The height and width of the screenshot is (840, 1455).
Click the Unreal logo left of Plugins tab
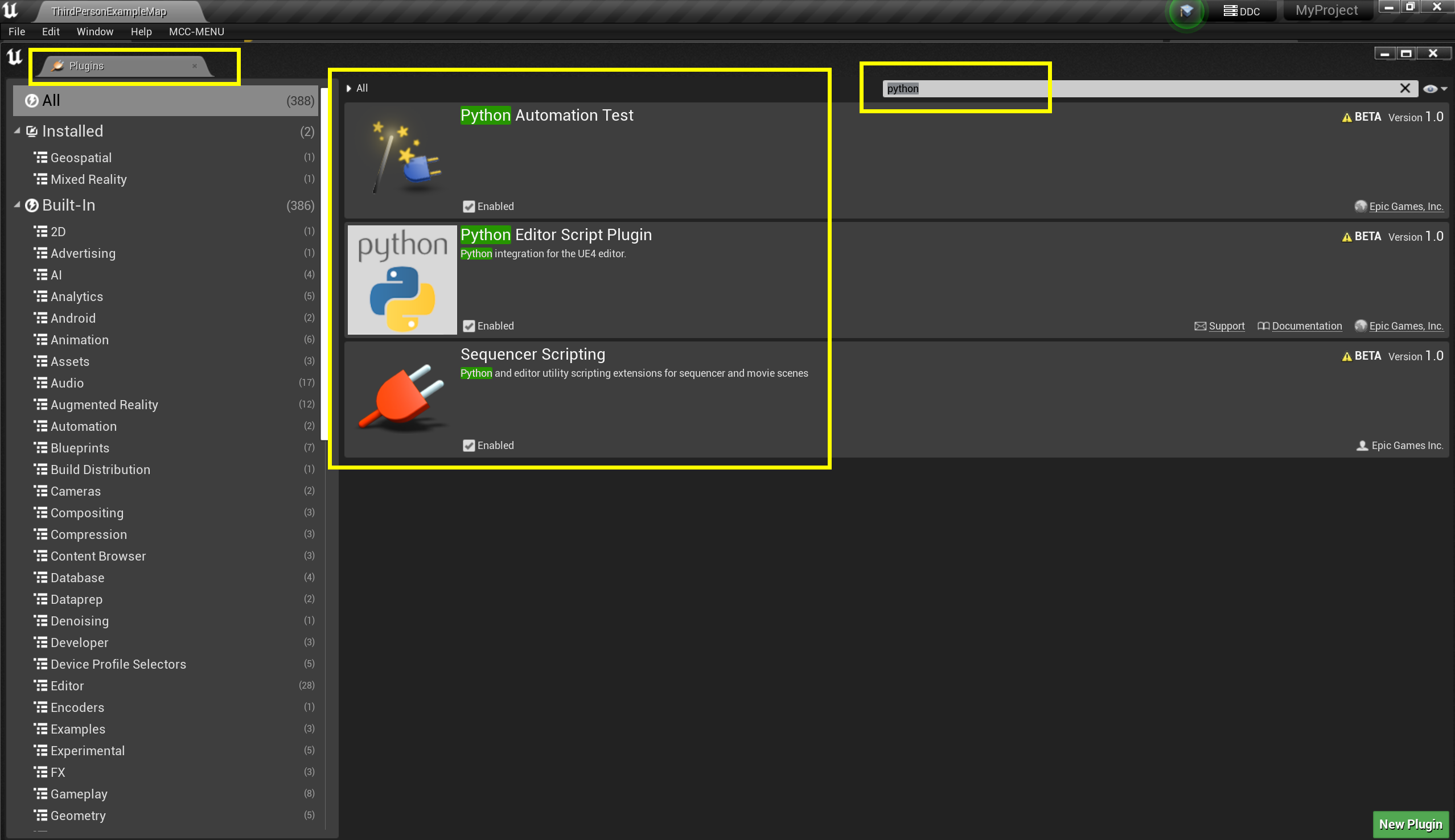(x=14, y=57)
